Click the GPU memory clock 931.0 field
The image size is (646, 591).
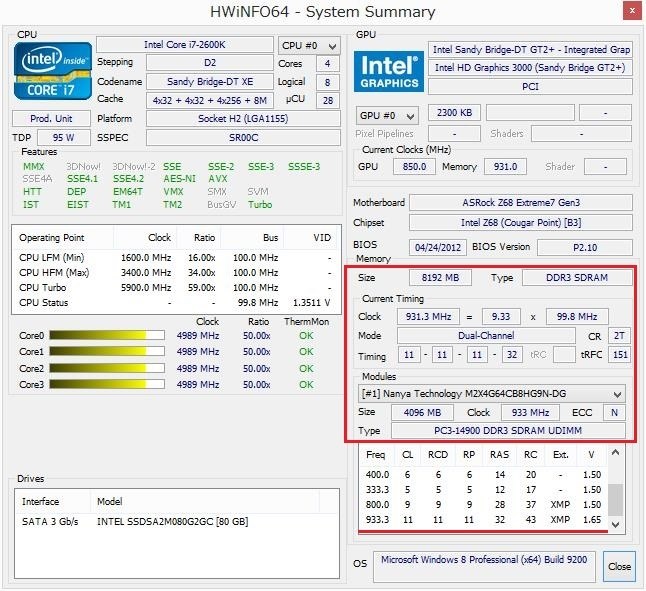505,166
